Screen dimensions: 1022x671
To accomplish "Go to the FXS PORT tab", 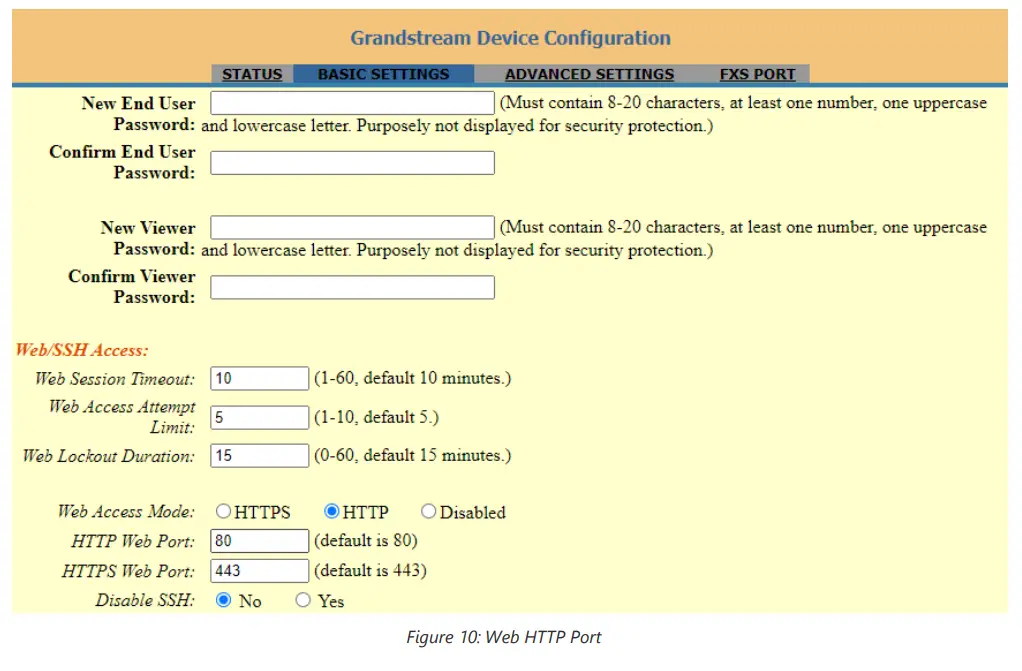I will pyautogui.click(x=757, y=74).
